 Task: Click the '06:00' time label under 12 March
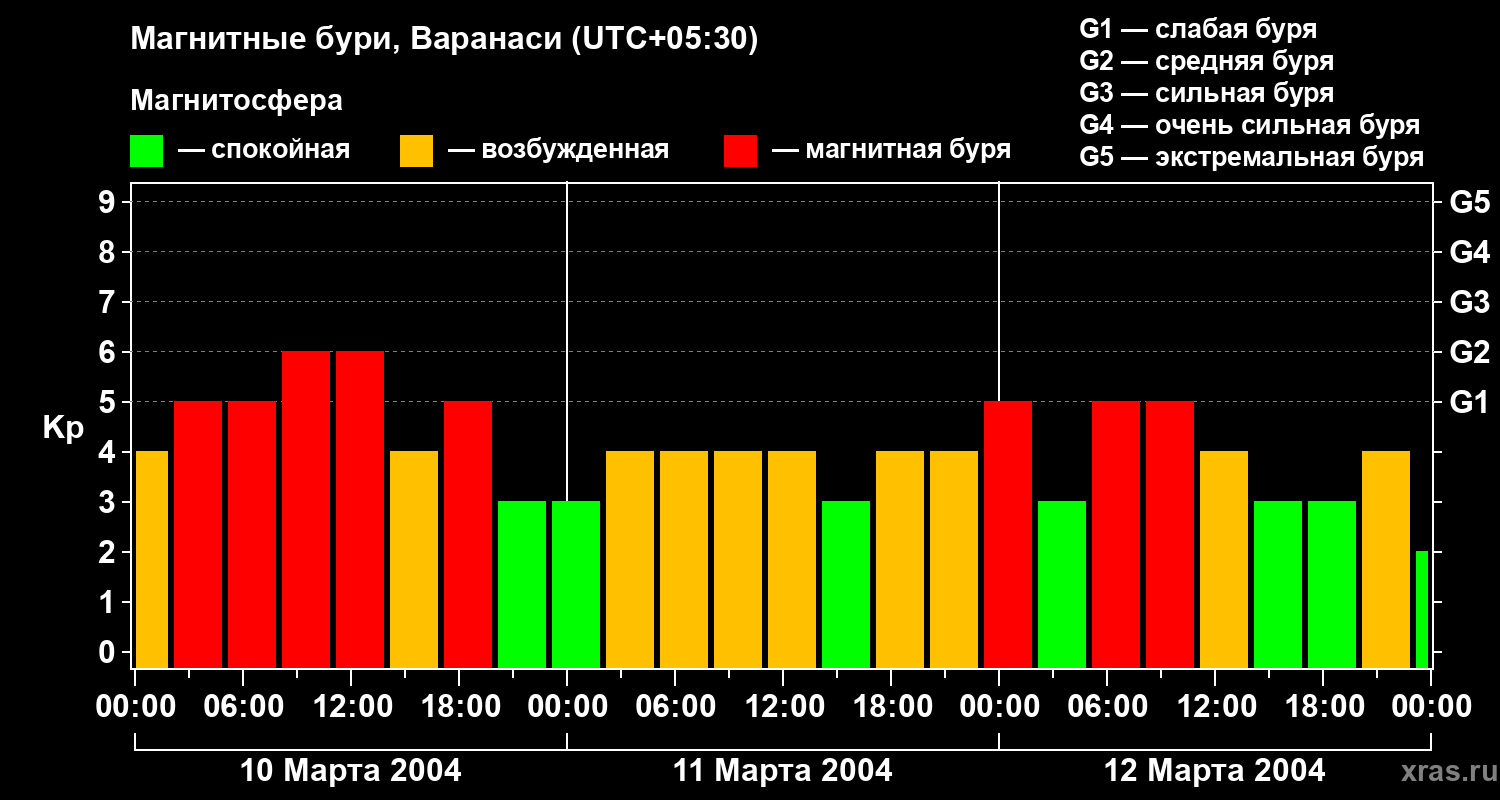[1107, 707]
